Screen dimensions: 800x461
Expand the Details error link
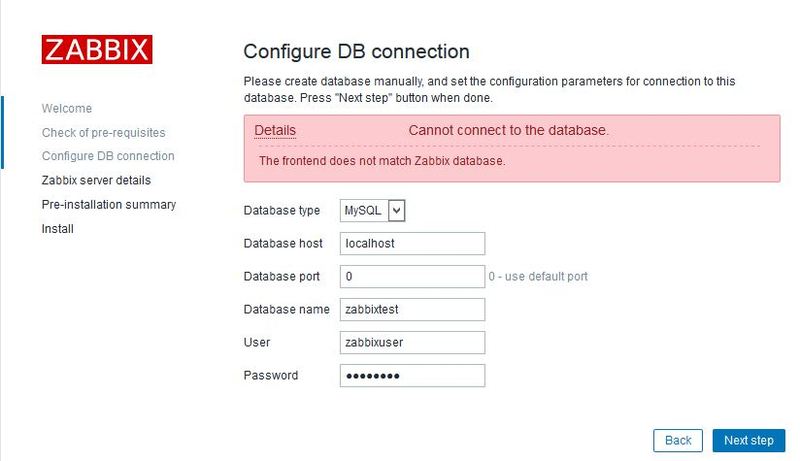click(x=275, y=131)
